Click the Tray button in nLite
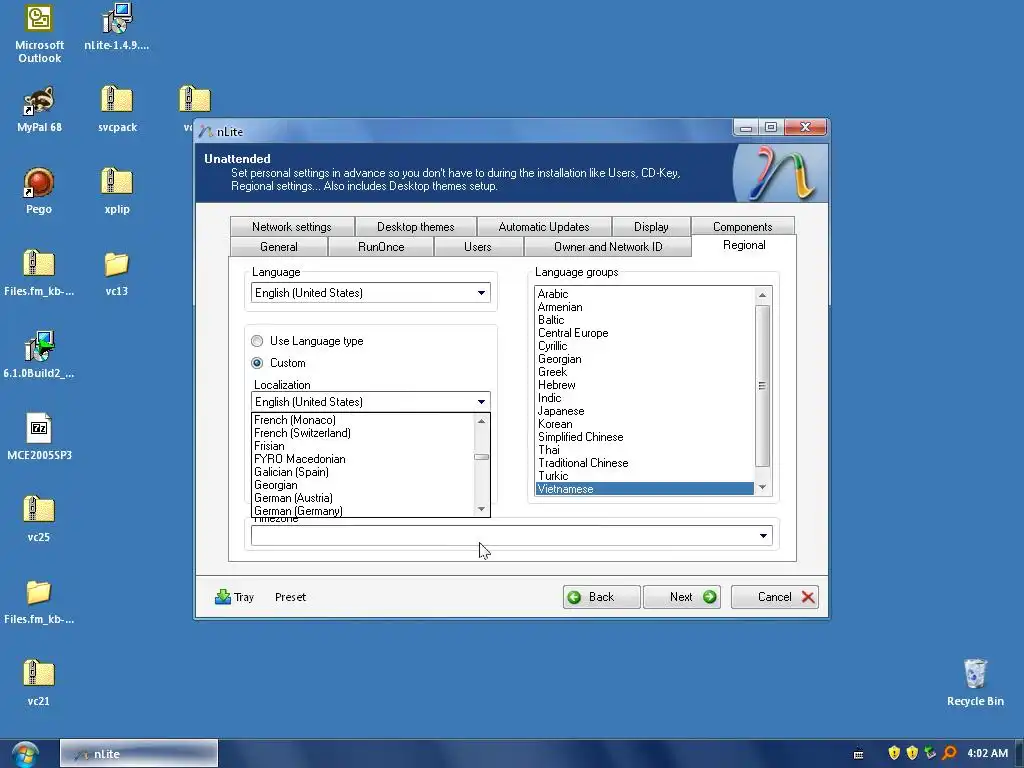 tap(234, 597)
